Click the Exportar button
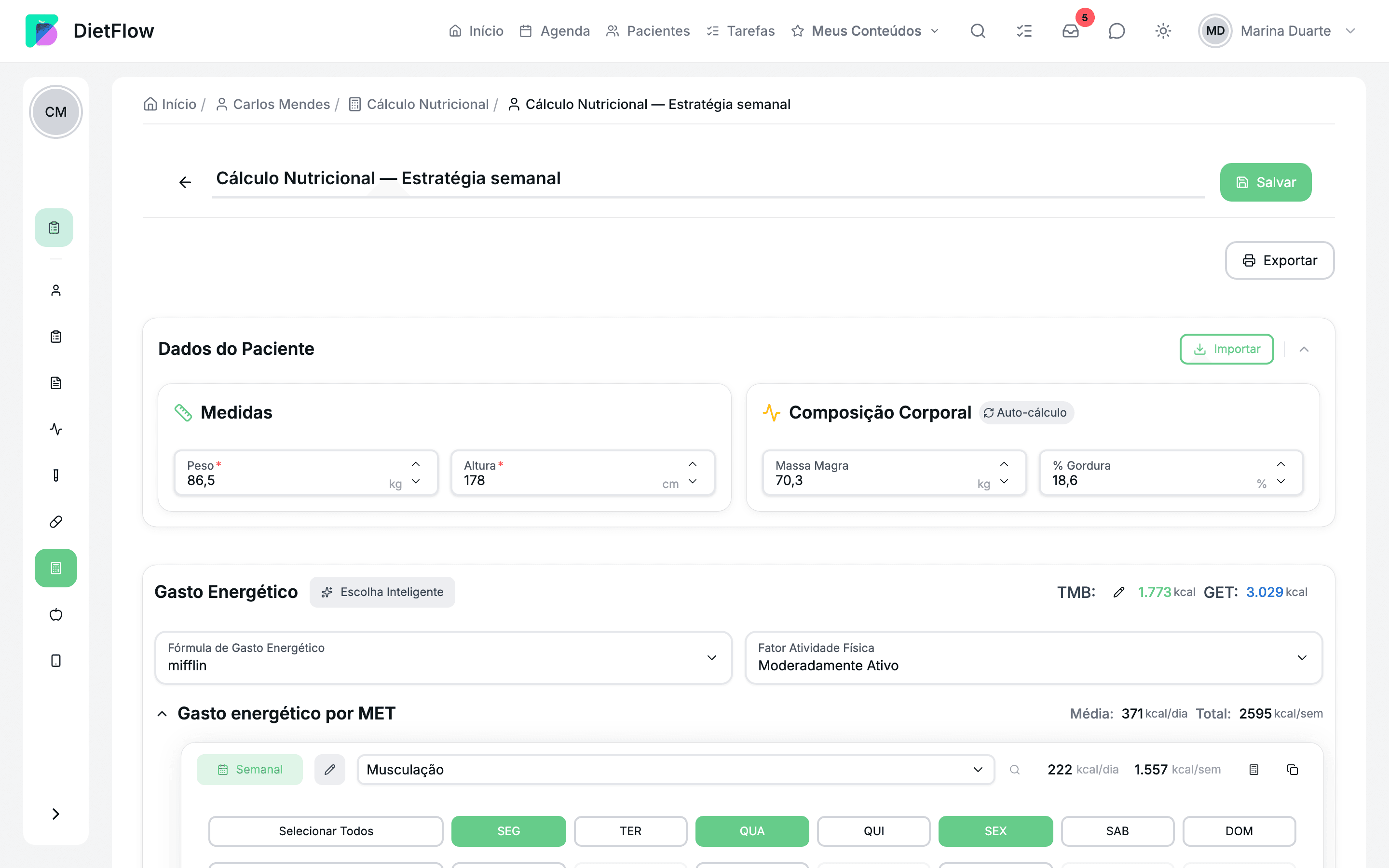This screenshot has width=1389, height=868. (1280, 260)
